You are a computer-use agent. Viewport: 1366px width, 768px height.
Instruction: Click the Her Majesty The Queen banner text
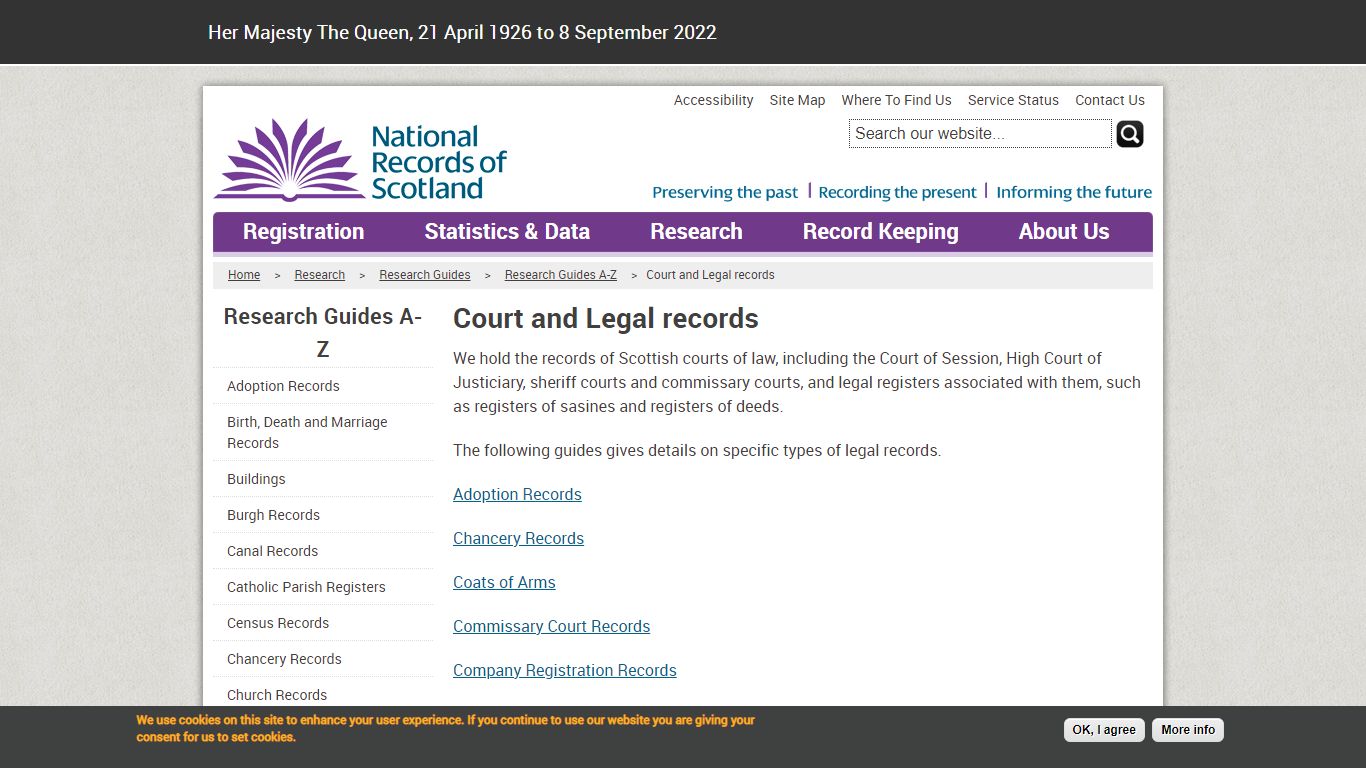[462, 32]
